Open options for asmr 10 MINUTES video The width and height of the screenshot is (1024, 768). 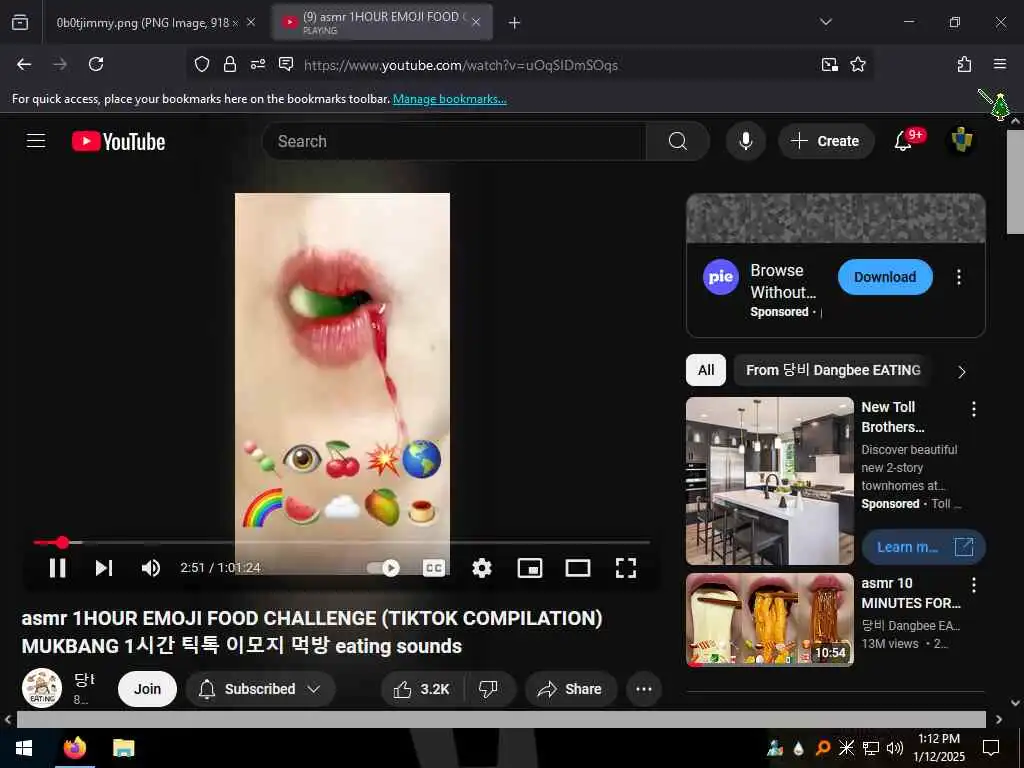(974, 585)
